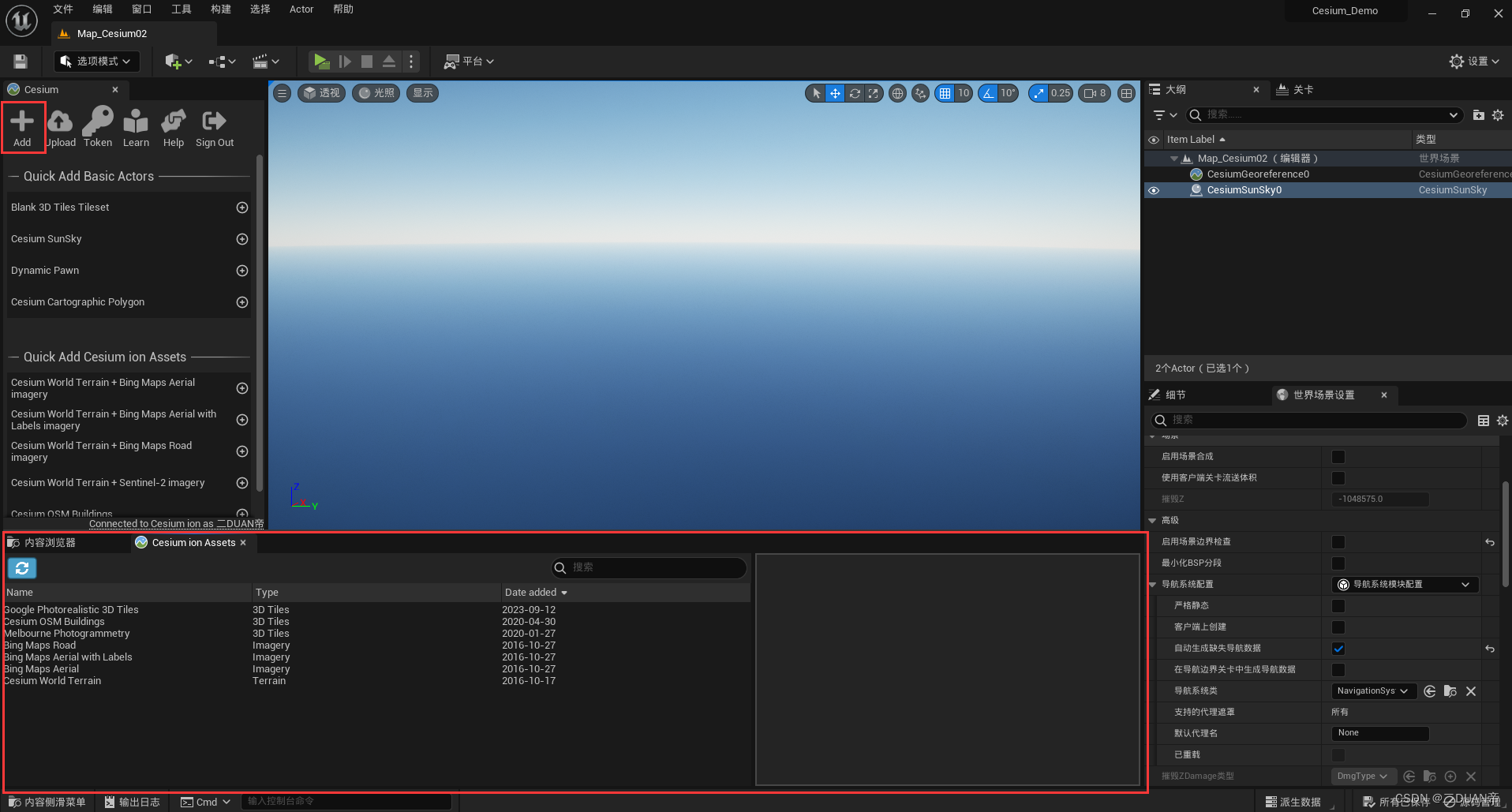Enable the 启用场景边界检查 checkbox
The width and height of the screenshot is (1512, 812).
coord(1338,542)
